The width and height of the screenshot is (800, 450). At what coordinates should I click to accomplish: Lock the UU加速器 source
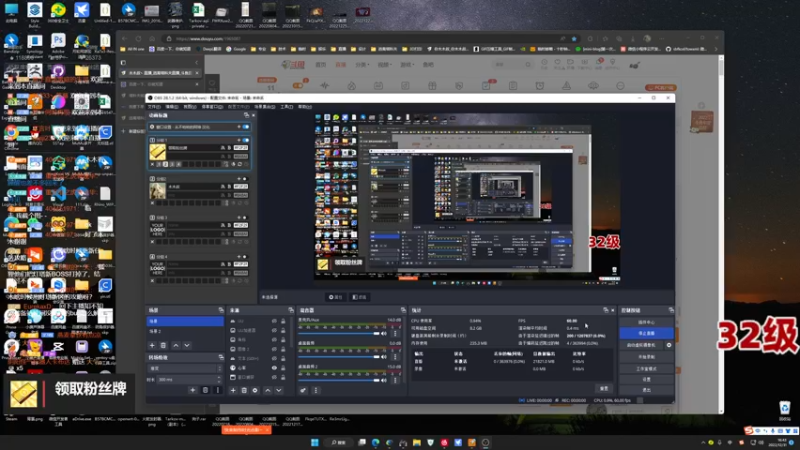[283, 330]
